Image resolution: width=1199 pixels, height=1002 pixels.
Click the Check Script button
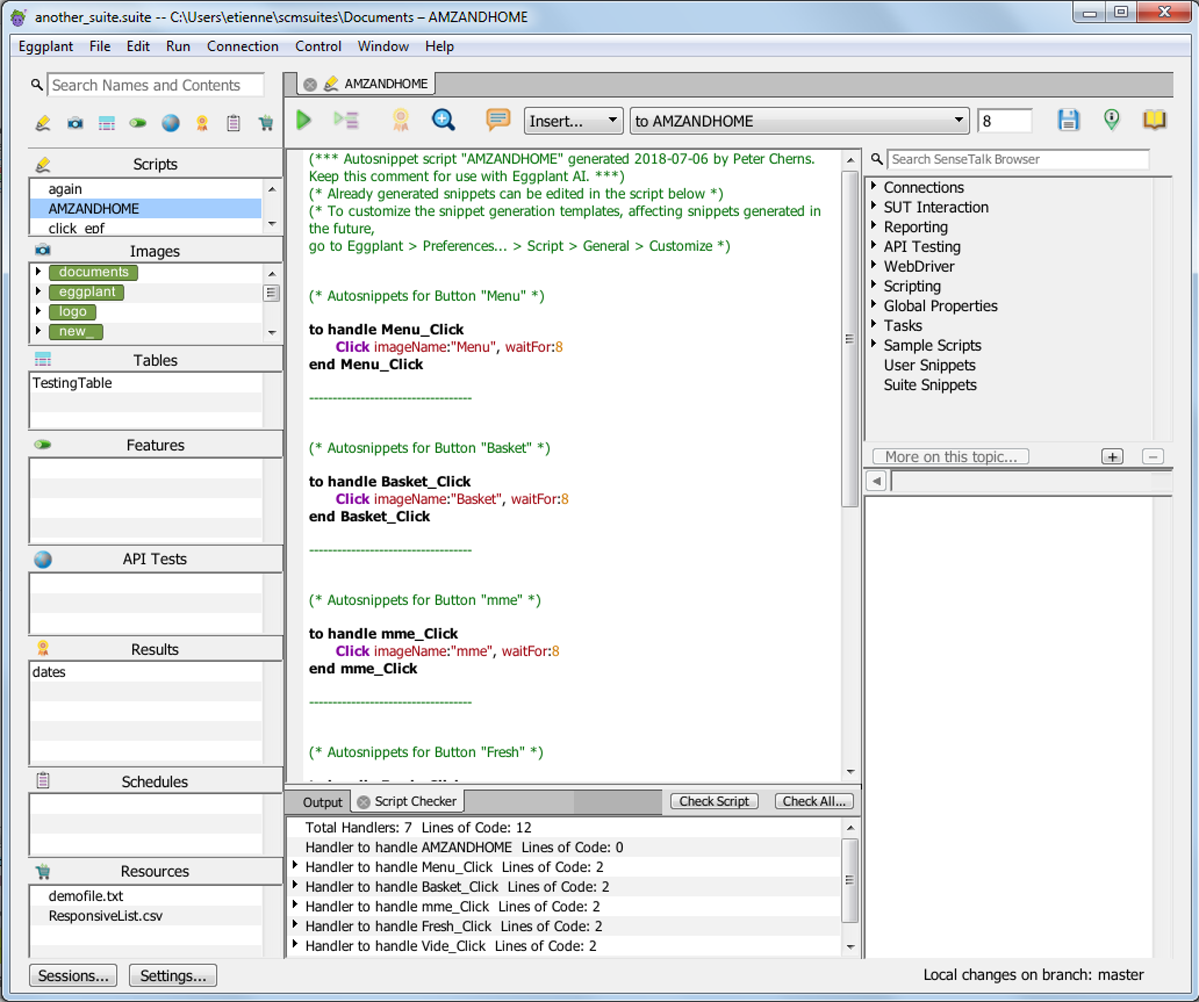713,801
